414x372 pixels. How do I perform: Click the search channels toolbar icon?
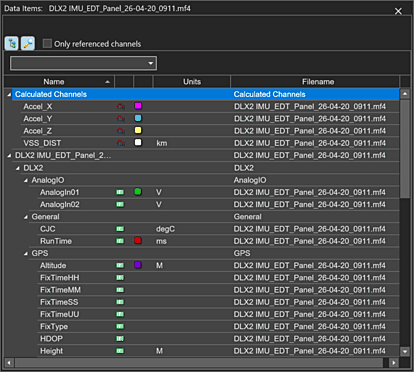pos(28,43)
